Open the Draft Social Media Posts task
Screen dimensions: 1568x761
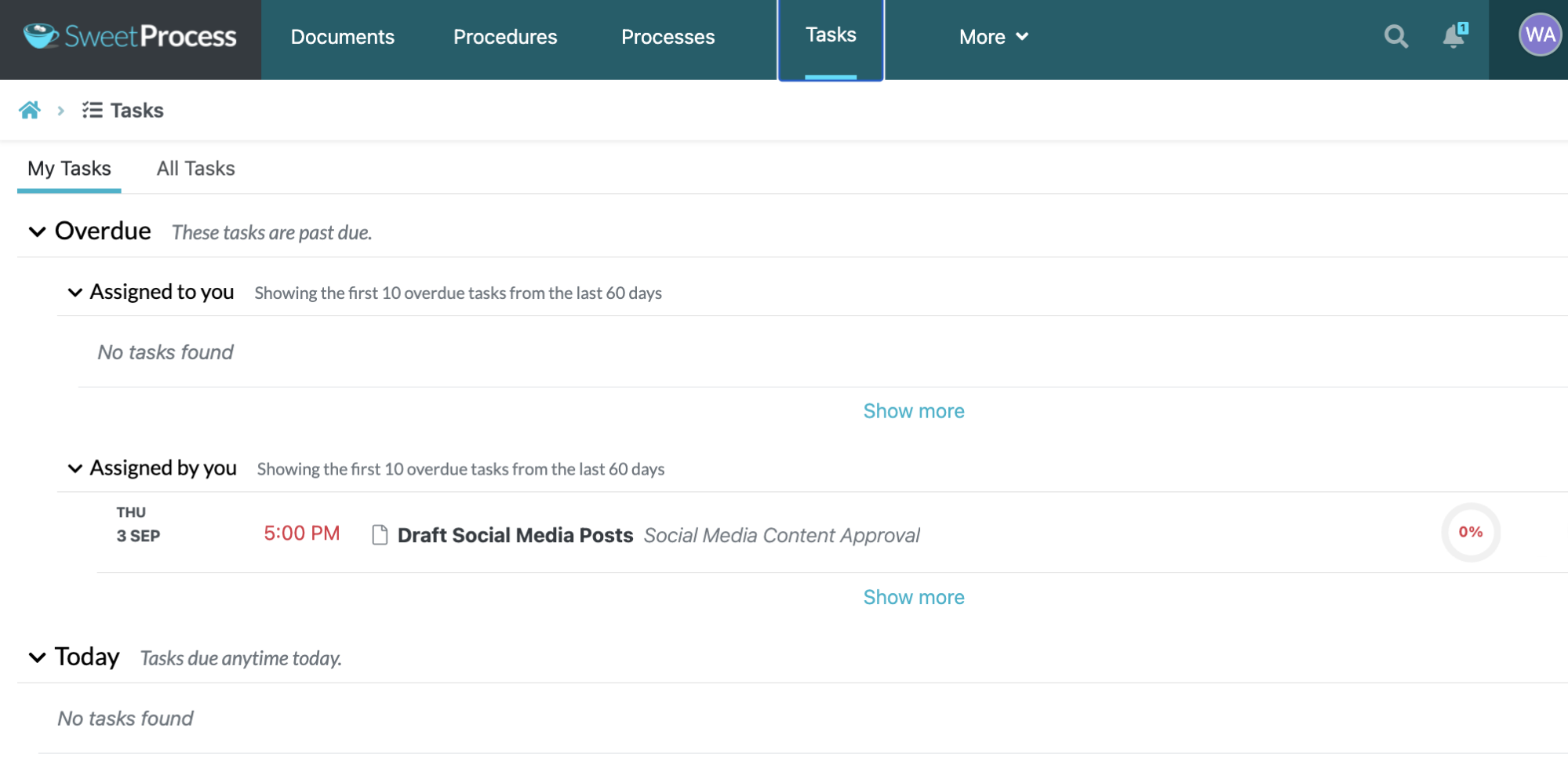point(515,535)
